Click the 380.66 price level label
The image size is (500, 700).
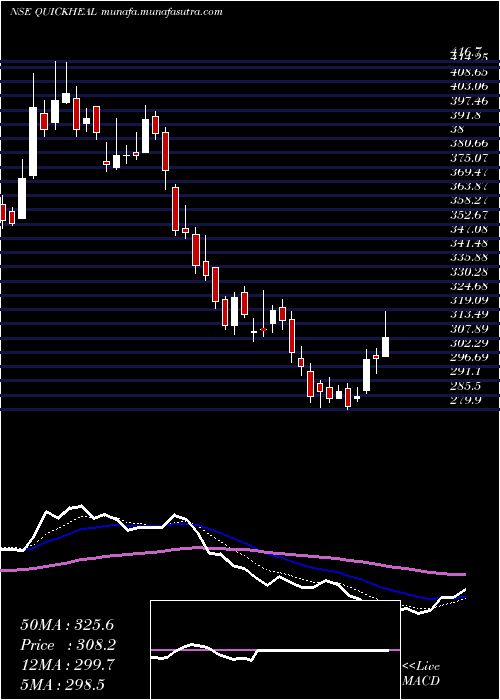470,143
